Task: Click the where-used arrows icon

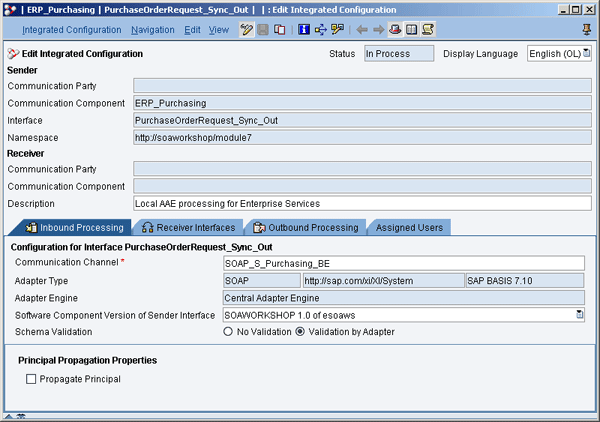Action: coord(321,30)
